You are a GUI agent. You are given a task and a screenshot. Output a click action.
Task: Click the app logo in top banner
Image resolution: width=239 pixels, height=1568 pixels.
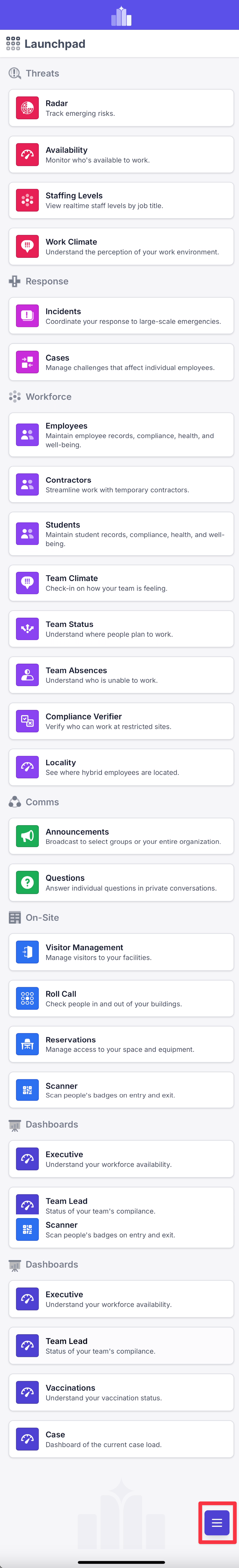pyautogui.click(x=122, y=16)
